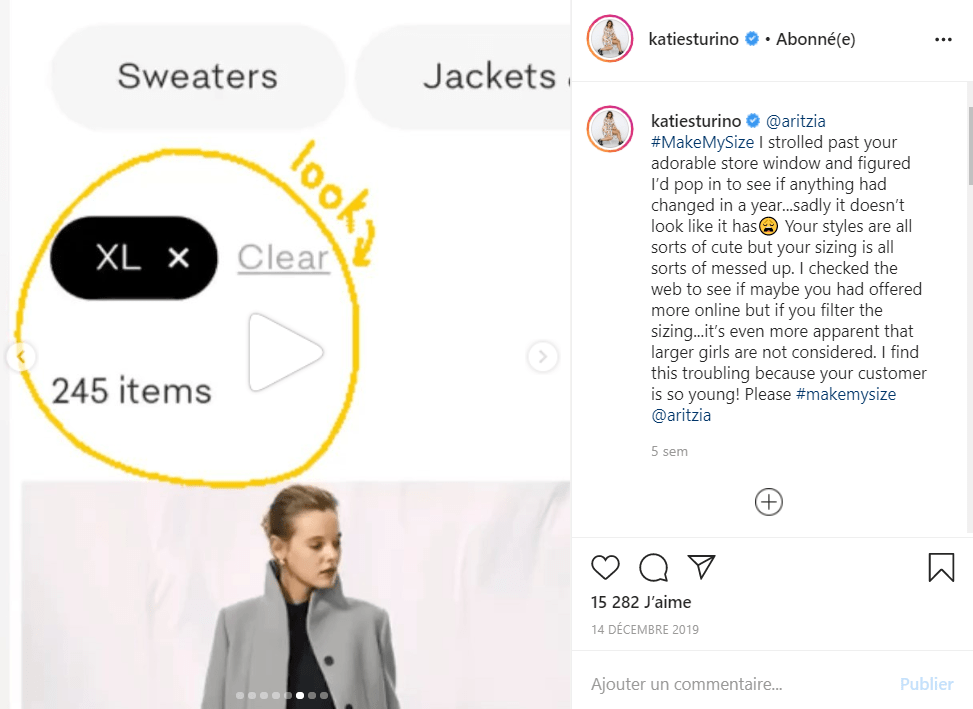This screenshot has width=973, height=709.
Task: Select the last carousel indicator dot
Action: click(x=324, y=695)
